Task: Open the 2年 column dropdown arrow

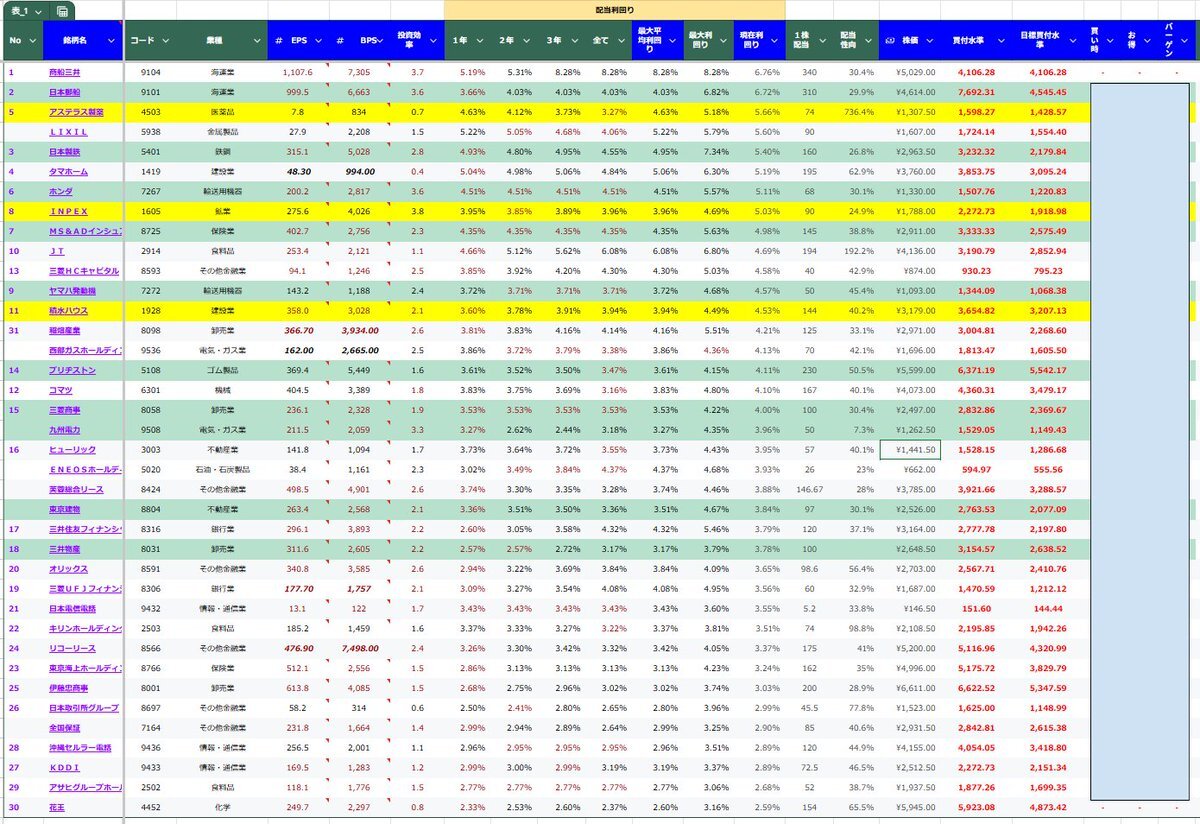Action: 527,41
